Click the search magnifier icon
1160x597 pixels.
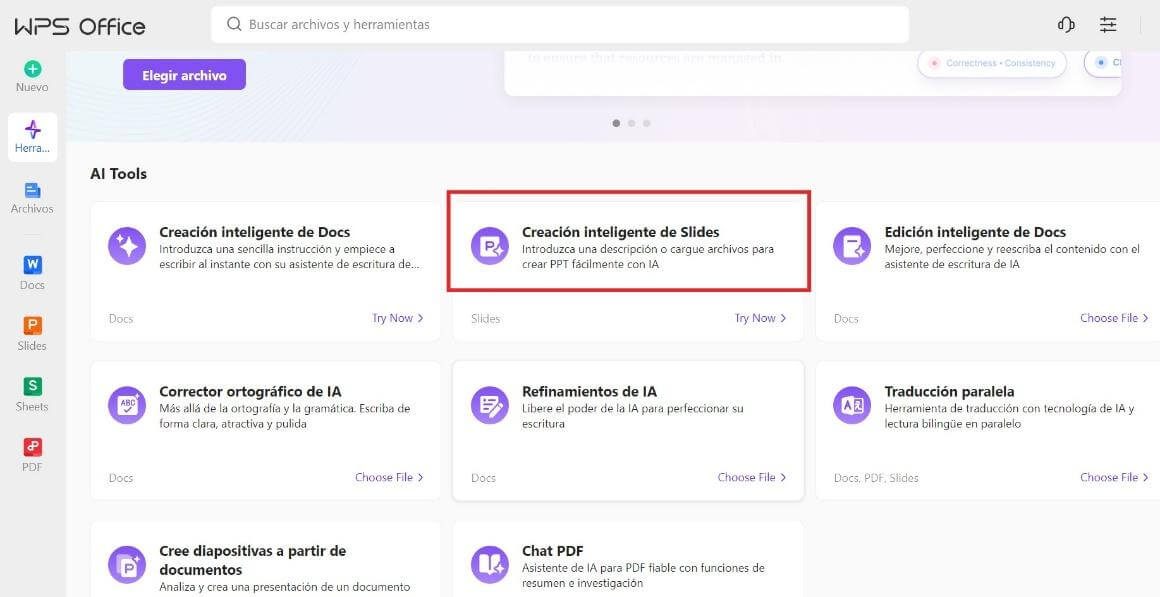point(234,24)
